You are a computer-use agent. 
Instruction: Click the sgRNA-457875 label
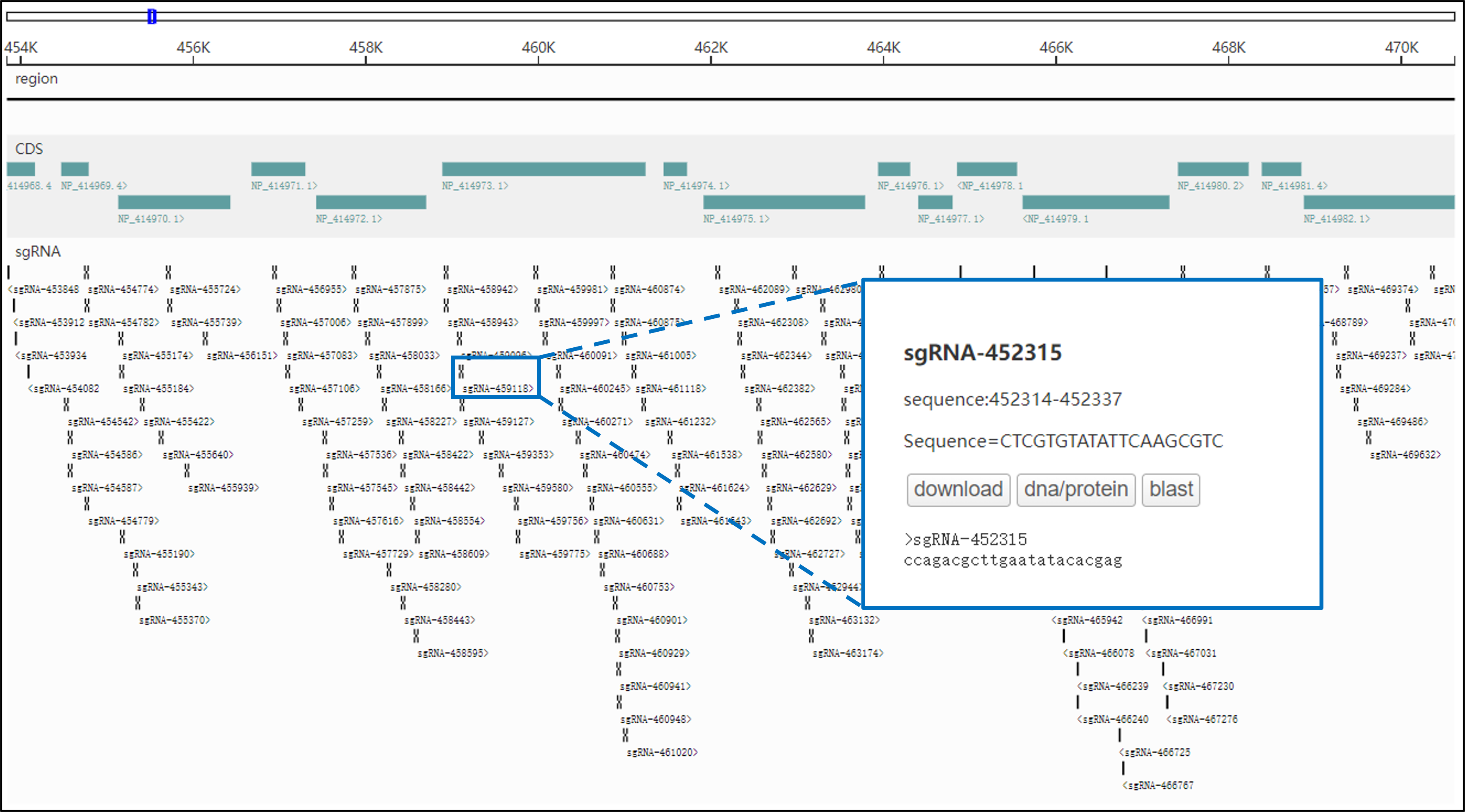click(391, 289)
